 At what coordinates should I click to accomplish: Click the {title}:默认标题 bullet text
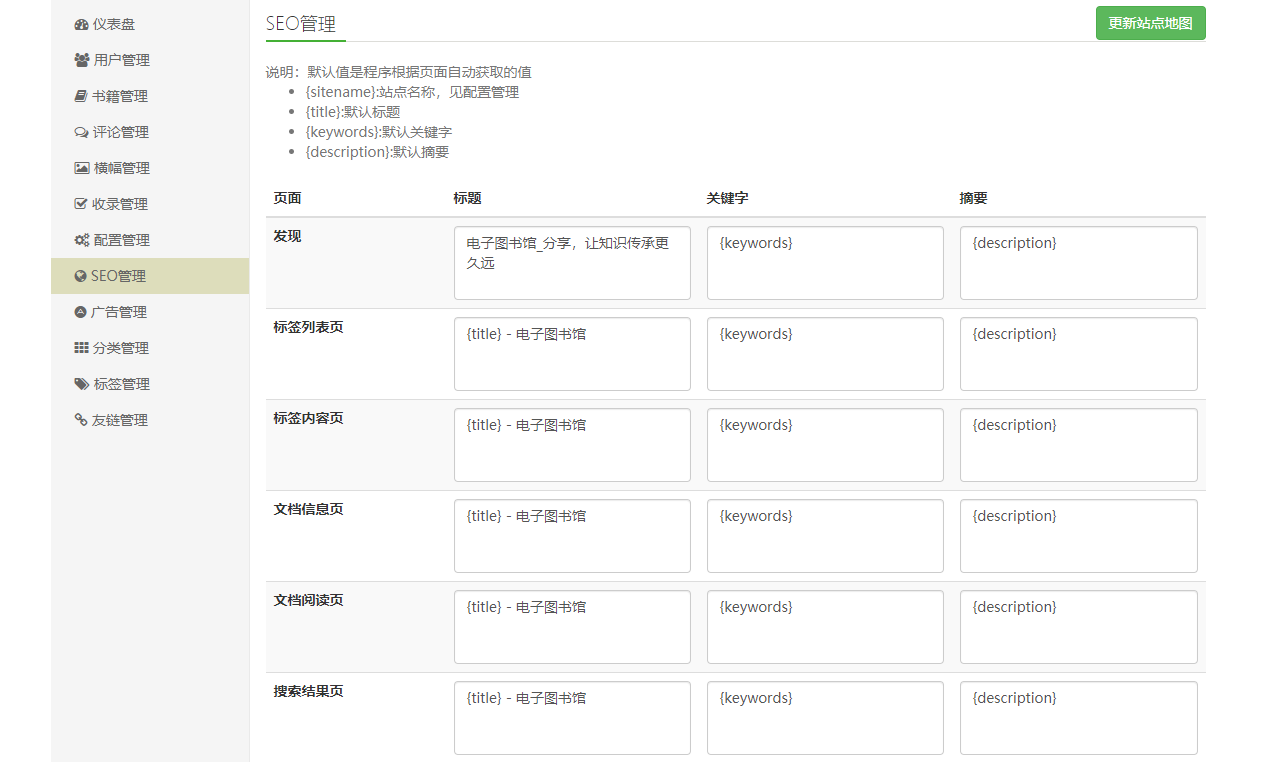tap(353, 112)
